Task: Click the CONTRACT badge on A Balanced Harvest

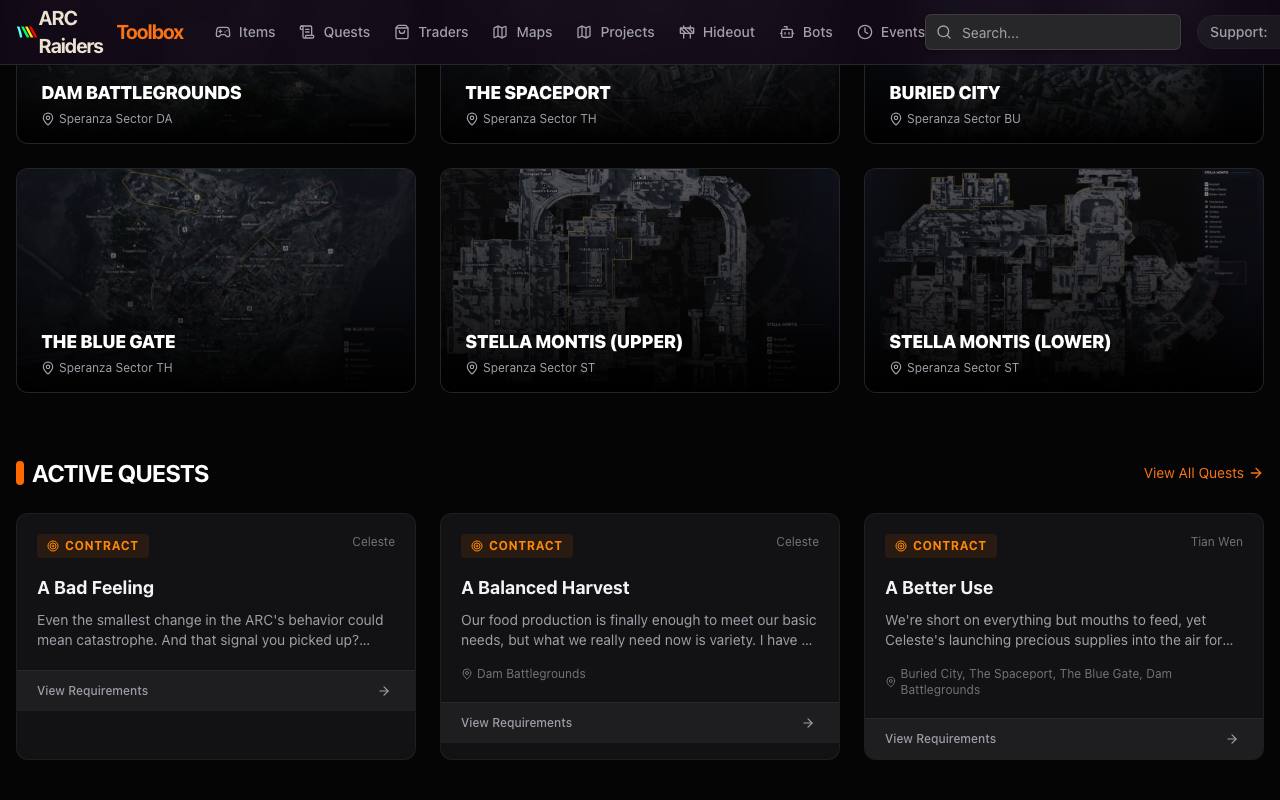Action: tap(517, 546)
